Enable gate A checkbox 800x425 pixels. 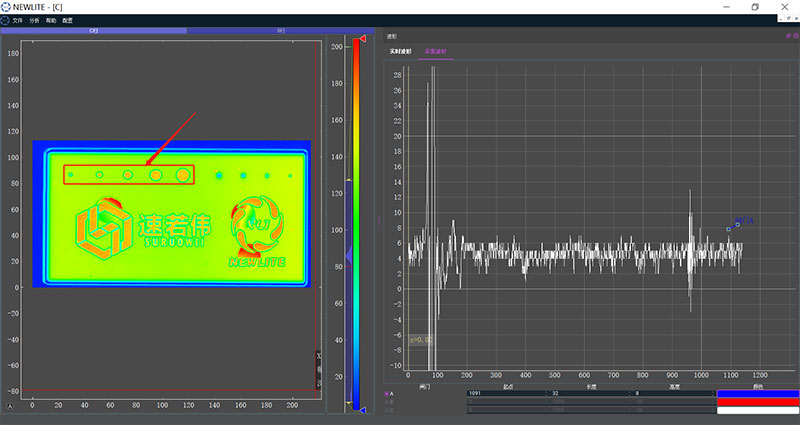[387, 393]
